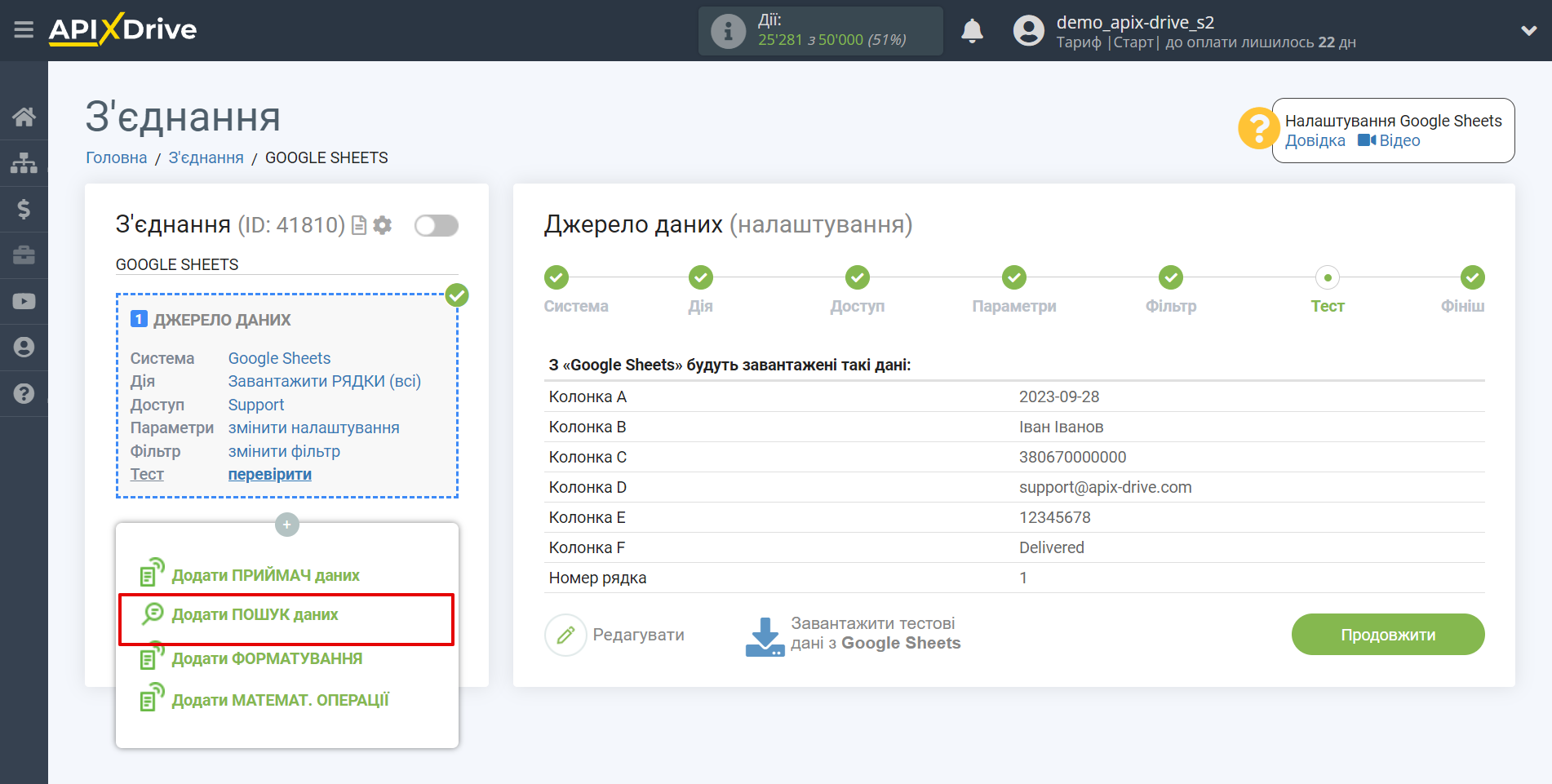Go to the Доступ step
The width and height of the screenshot is (1552, 784).
coord(857,277)
